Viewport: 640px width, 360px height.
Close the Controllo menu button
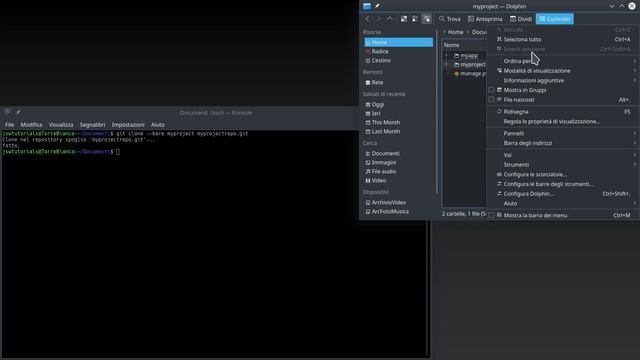[x=555, y=19]
